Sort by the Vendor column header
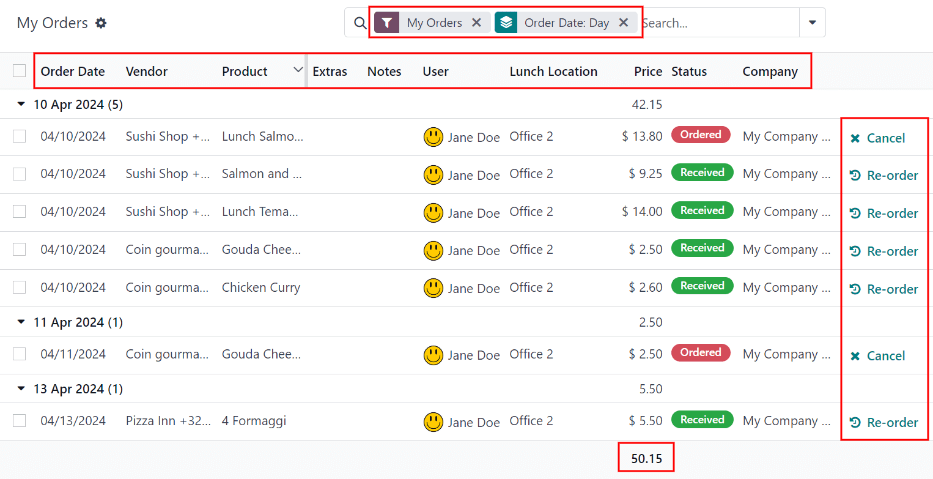 [147, 71]
